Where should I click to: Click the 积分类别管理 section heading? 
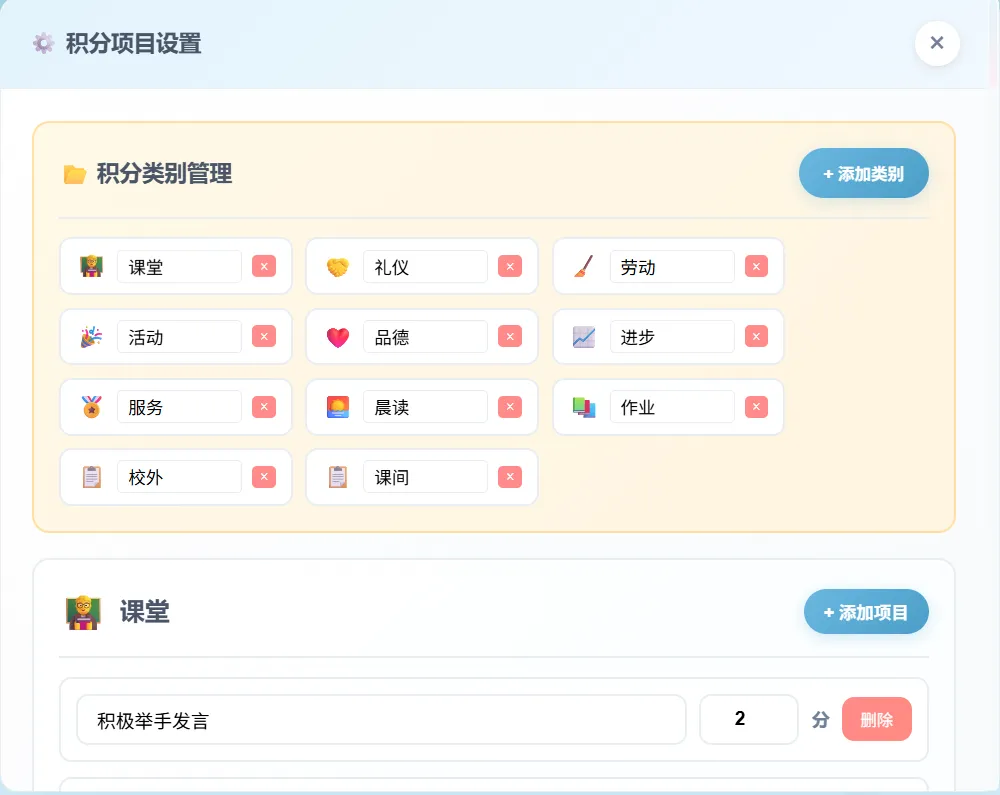(x=165, y=173)
